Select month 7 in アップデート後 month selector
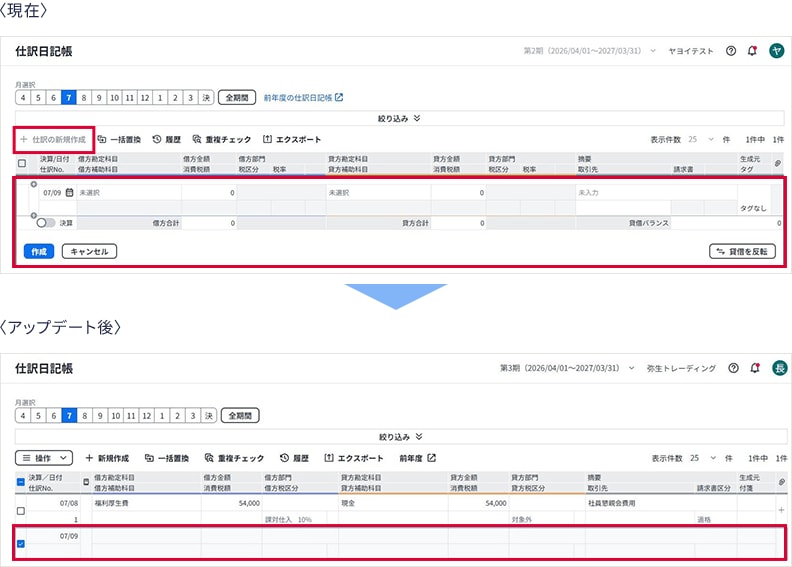Screen dimensions: 792x567 69,416
